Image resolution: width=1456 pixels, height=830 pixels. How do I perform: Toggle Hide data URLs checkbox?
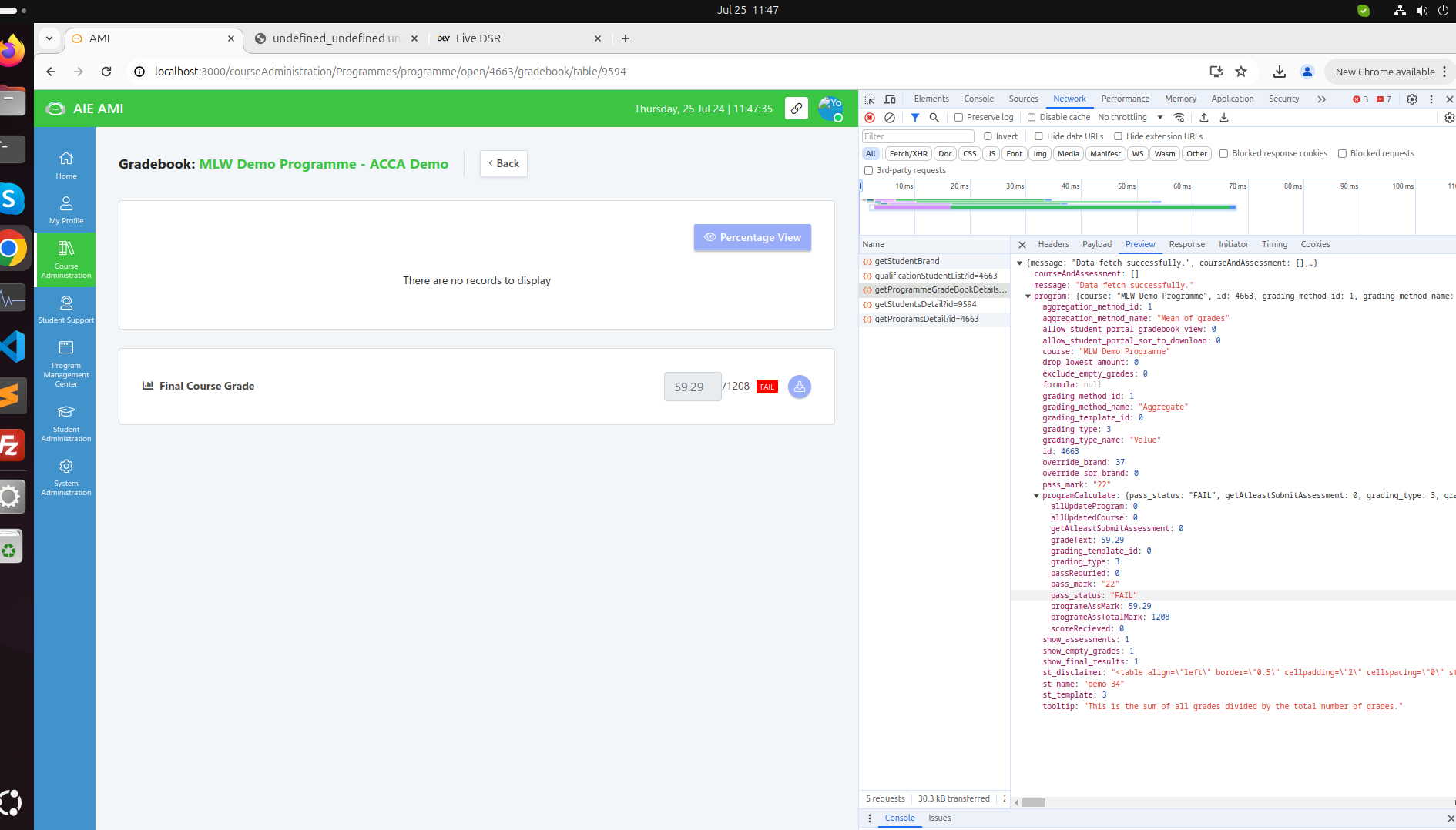point(1038,136)
